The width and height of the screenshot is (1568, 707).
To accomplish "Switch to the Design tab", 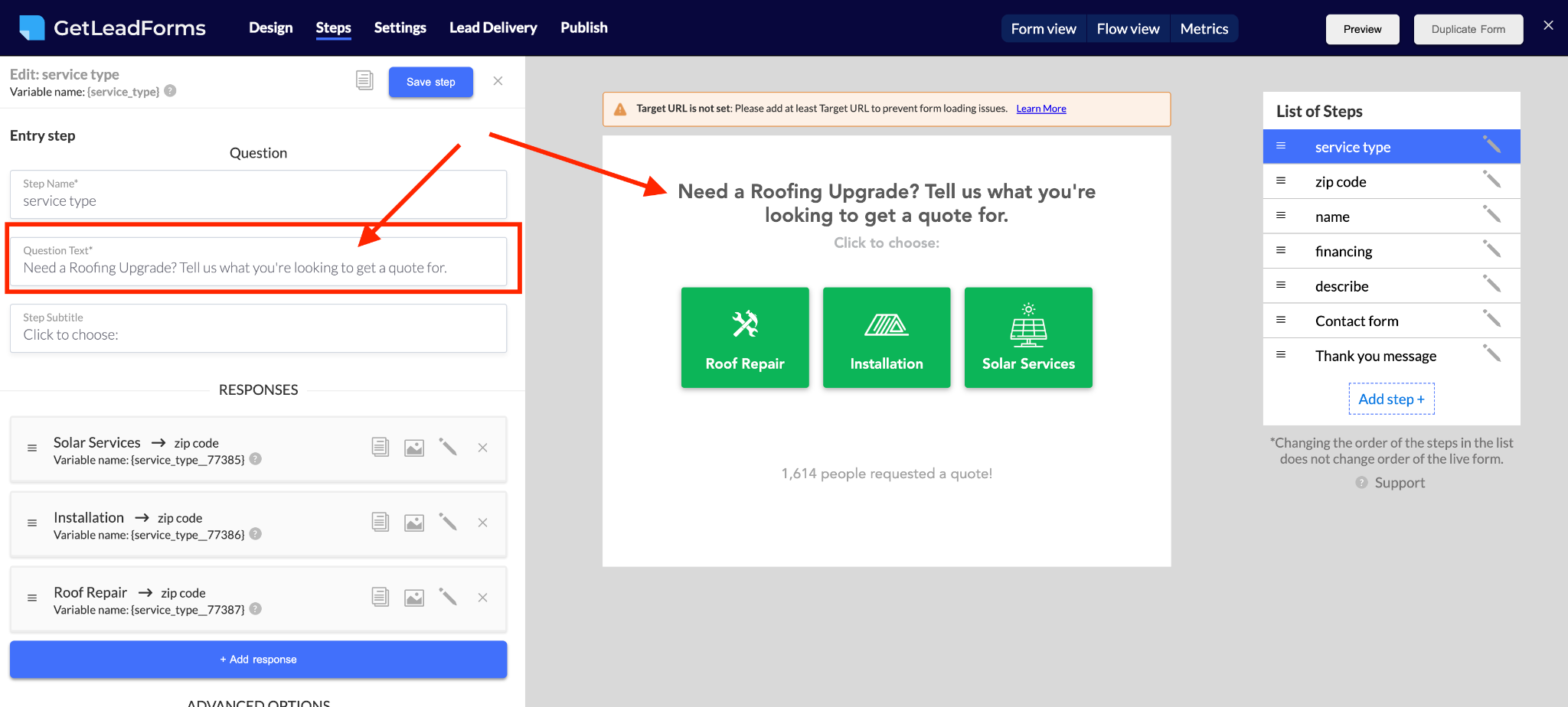I will (270, 28).
